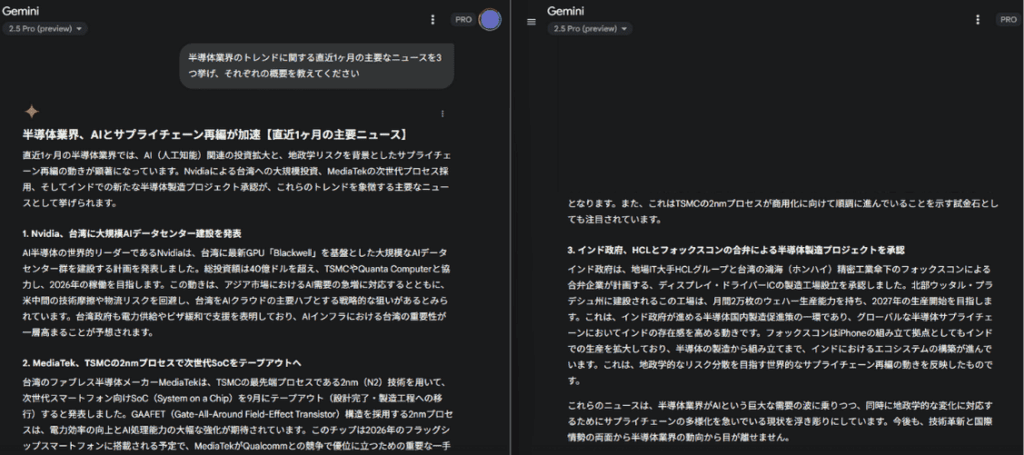Click the intro paragraph starting 直近1ヶ月の半導体業界では
The height and width of the screenshot is (455, 1024).
[236, 179]
